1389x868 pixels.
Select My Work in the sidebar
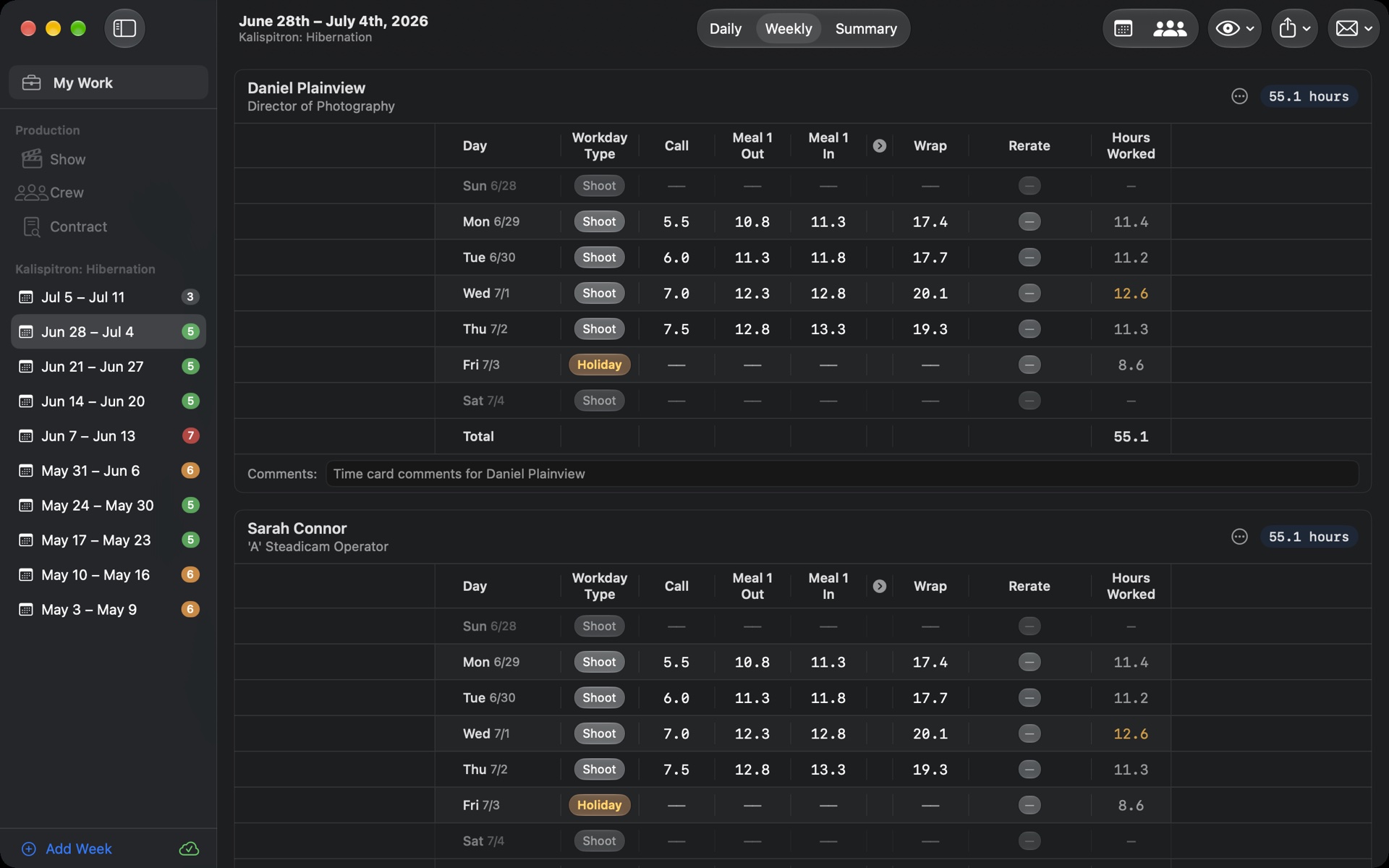tap(109, 82)
